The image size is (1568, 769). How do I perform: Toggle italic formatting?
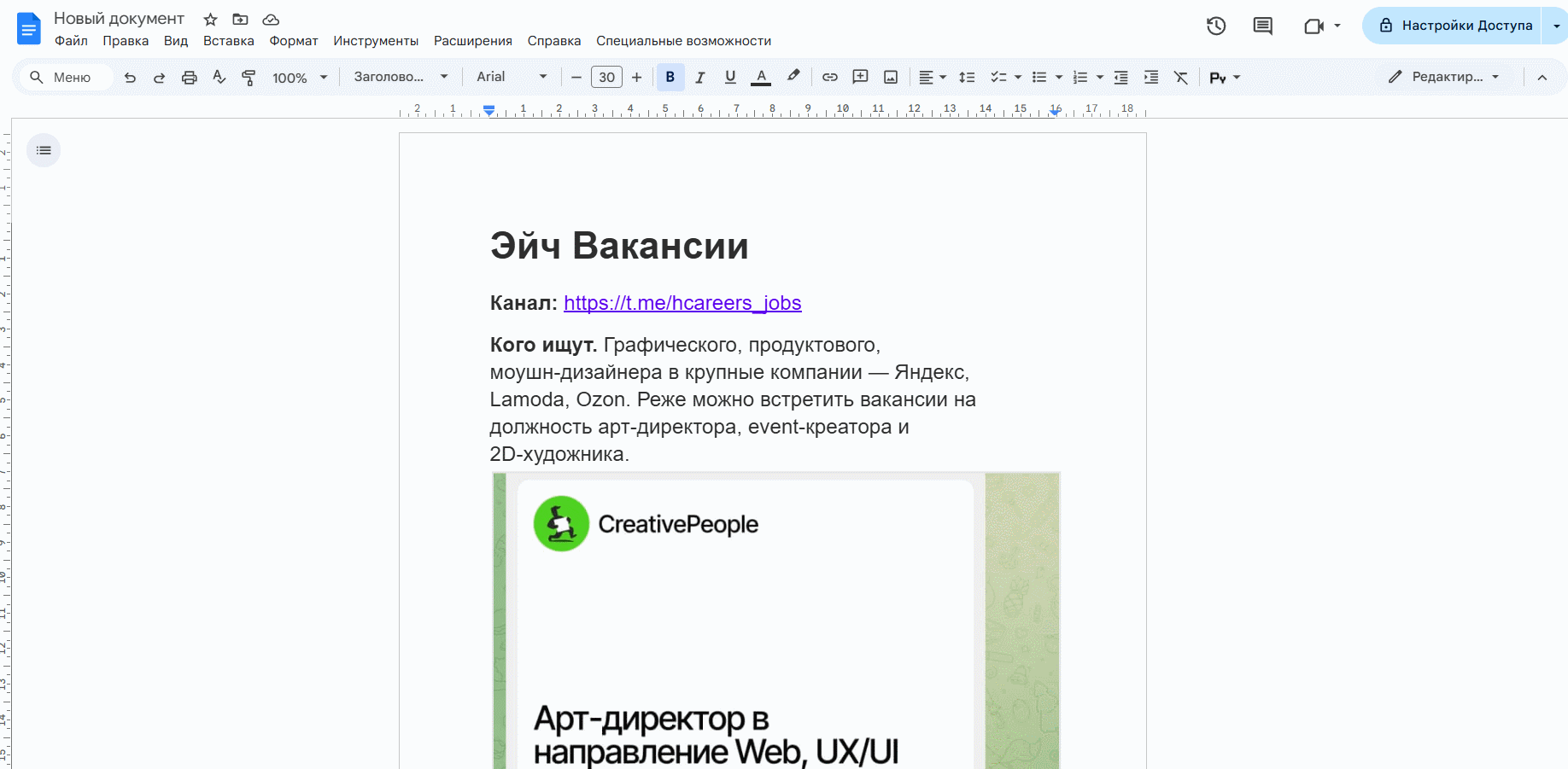700,77
